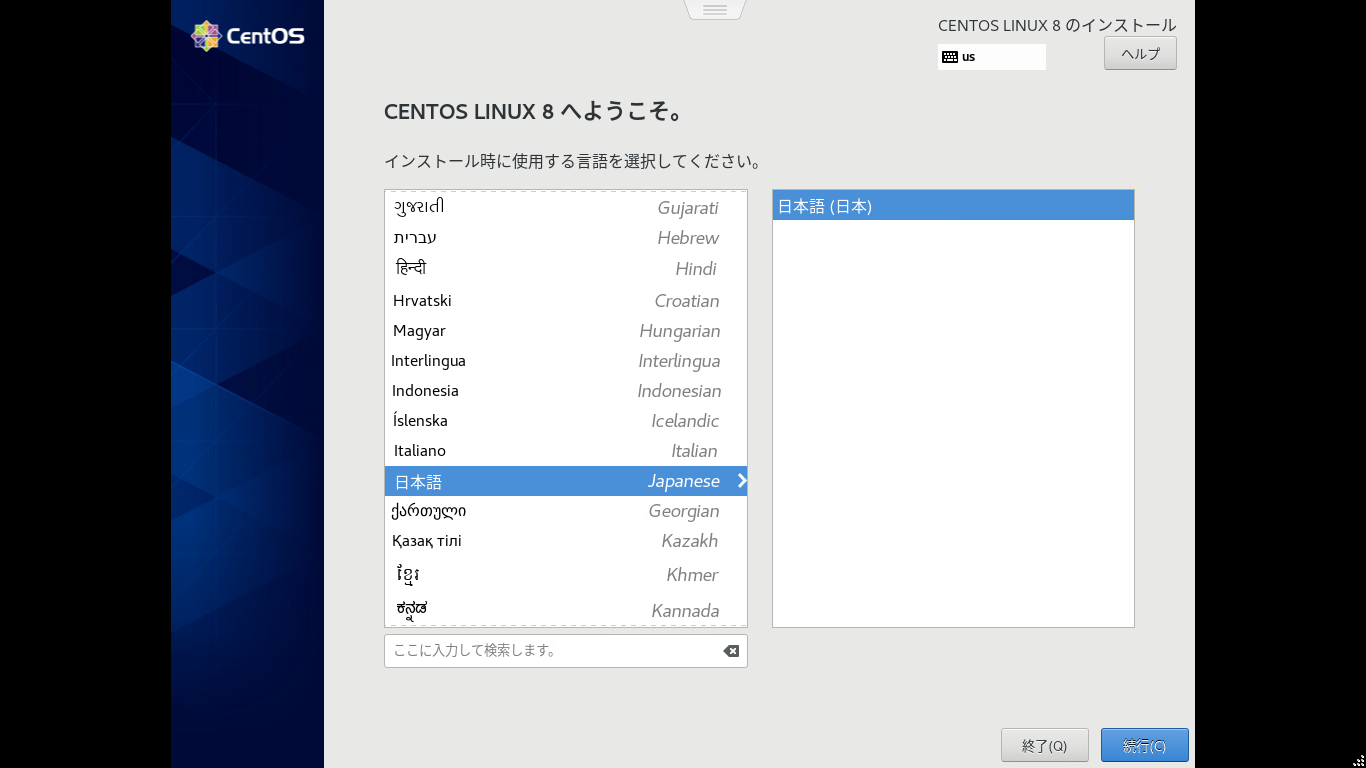Pick the Khmer language row
Screen dimensions: 1366x768
(x=566, y=575)
